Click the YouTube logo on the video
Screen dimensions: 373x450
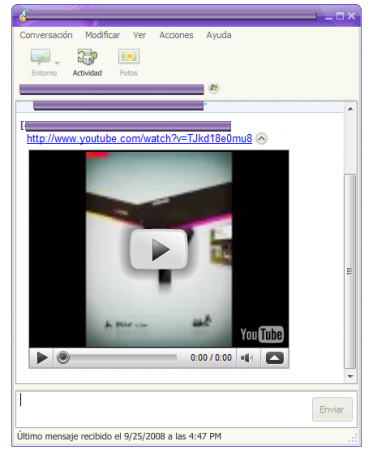tap(262, 334)
